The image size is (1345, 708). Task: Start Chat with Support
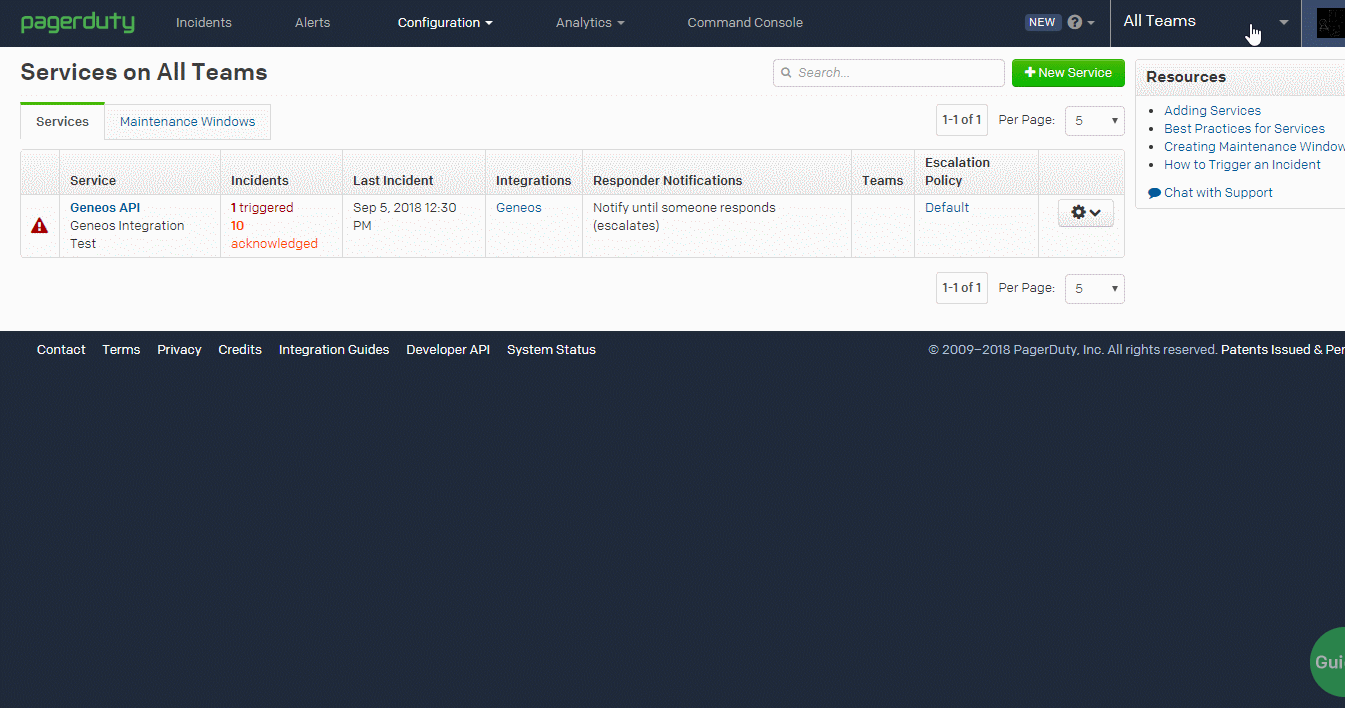[1210, 193]
